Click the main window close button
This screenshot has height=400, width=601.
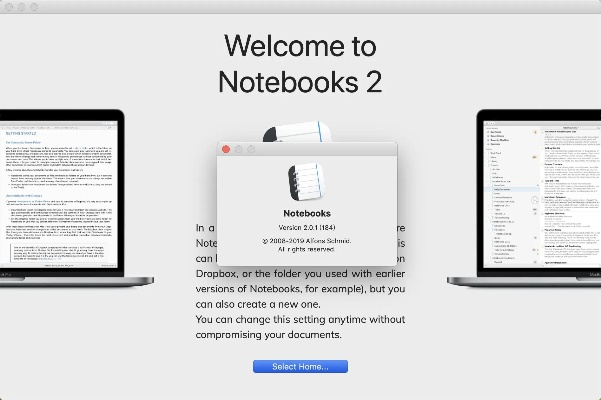click(9, 7)
